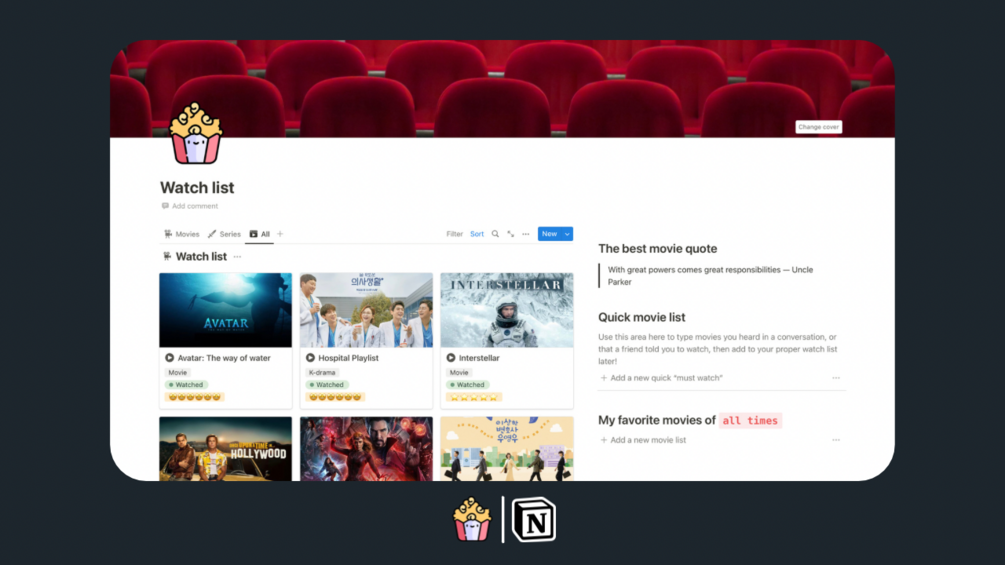Click the popcorn rating on Hospital Playlist card
1005x565 pixels.
pos(335,397)
